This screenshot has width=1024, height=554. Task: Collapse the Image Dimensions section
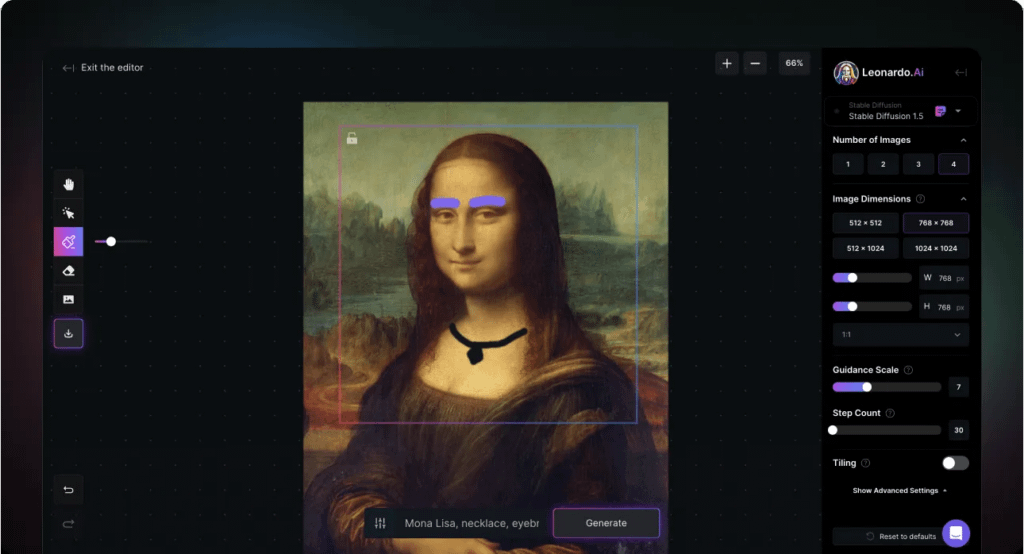(963, 199)
